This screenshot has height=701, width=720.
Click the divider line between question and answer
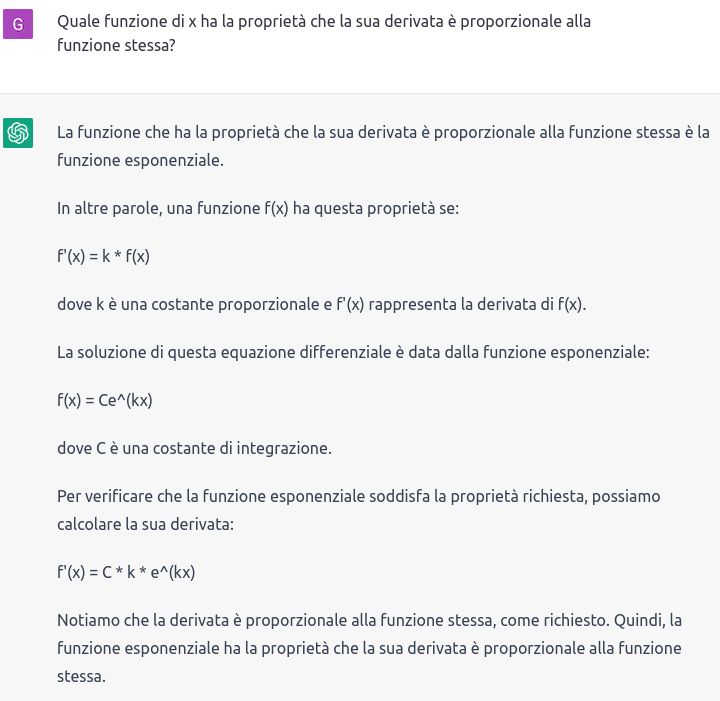tap(360, 94)
